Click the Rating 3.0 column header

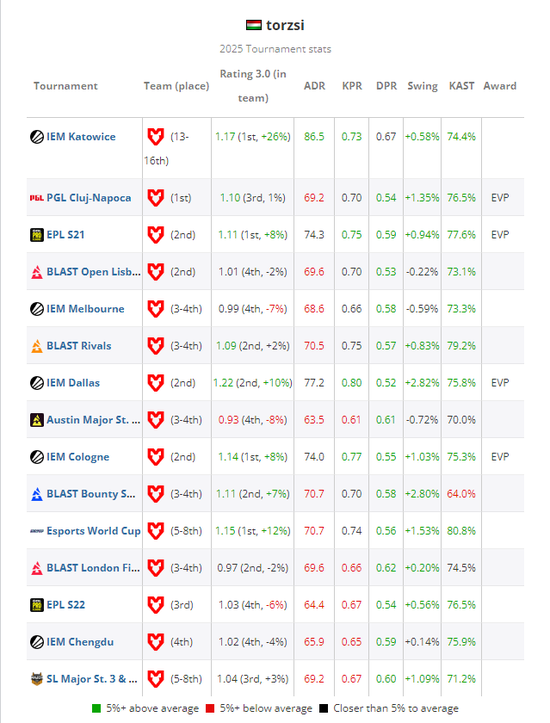coord(253,86)
